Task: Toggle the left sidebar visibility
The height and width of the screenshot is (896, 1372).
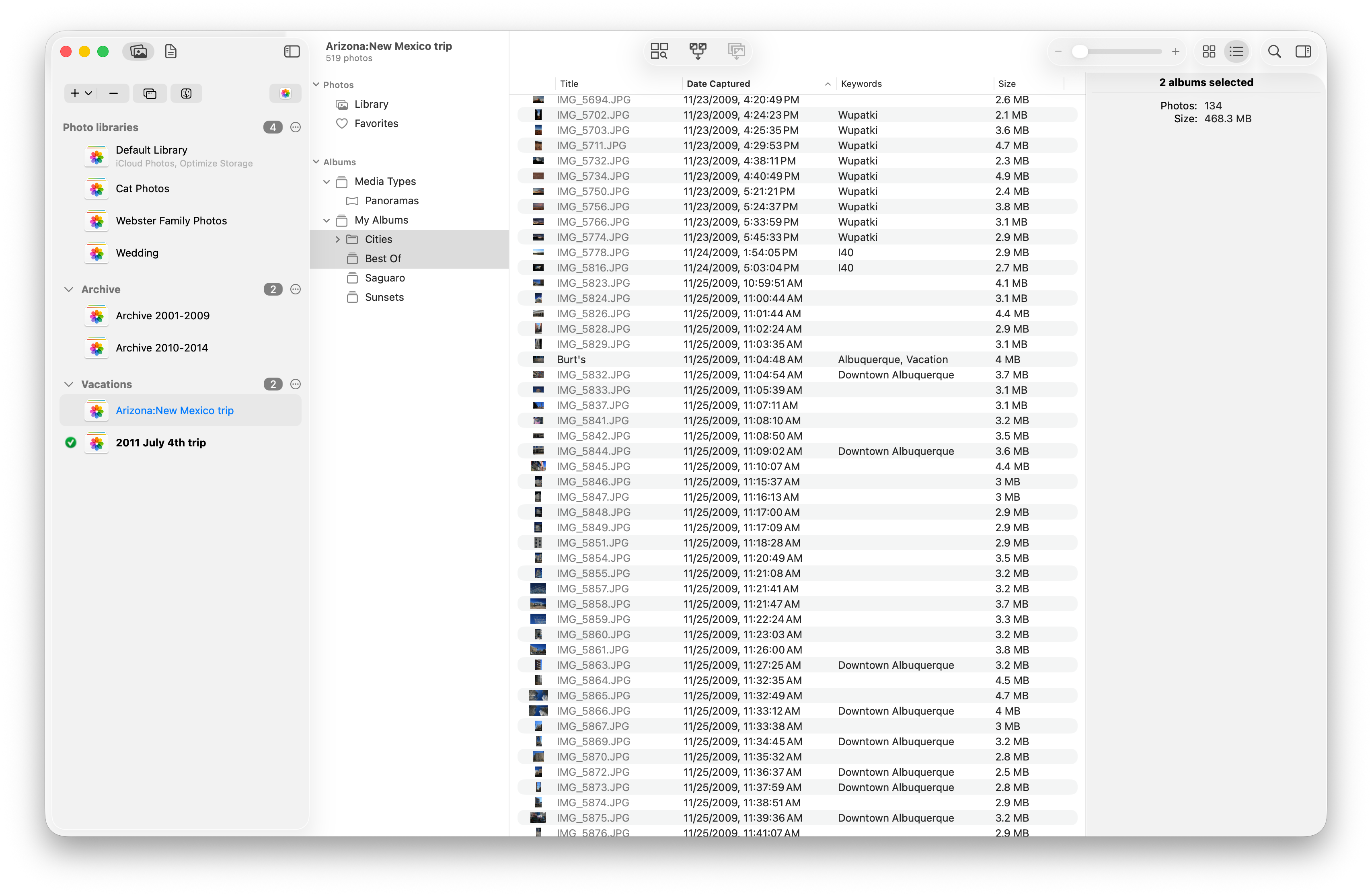Action: pos(292,52)
